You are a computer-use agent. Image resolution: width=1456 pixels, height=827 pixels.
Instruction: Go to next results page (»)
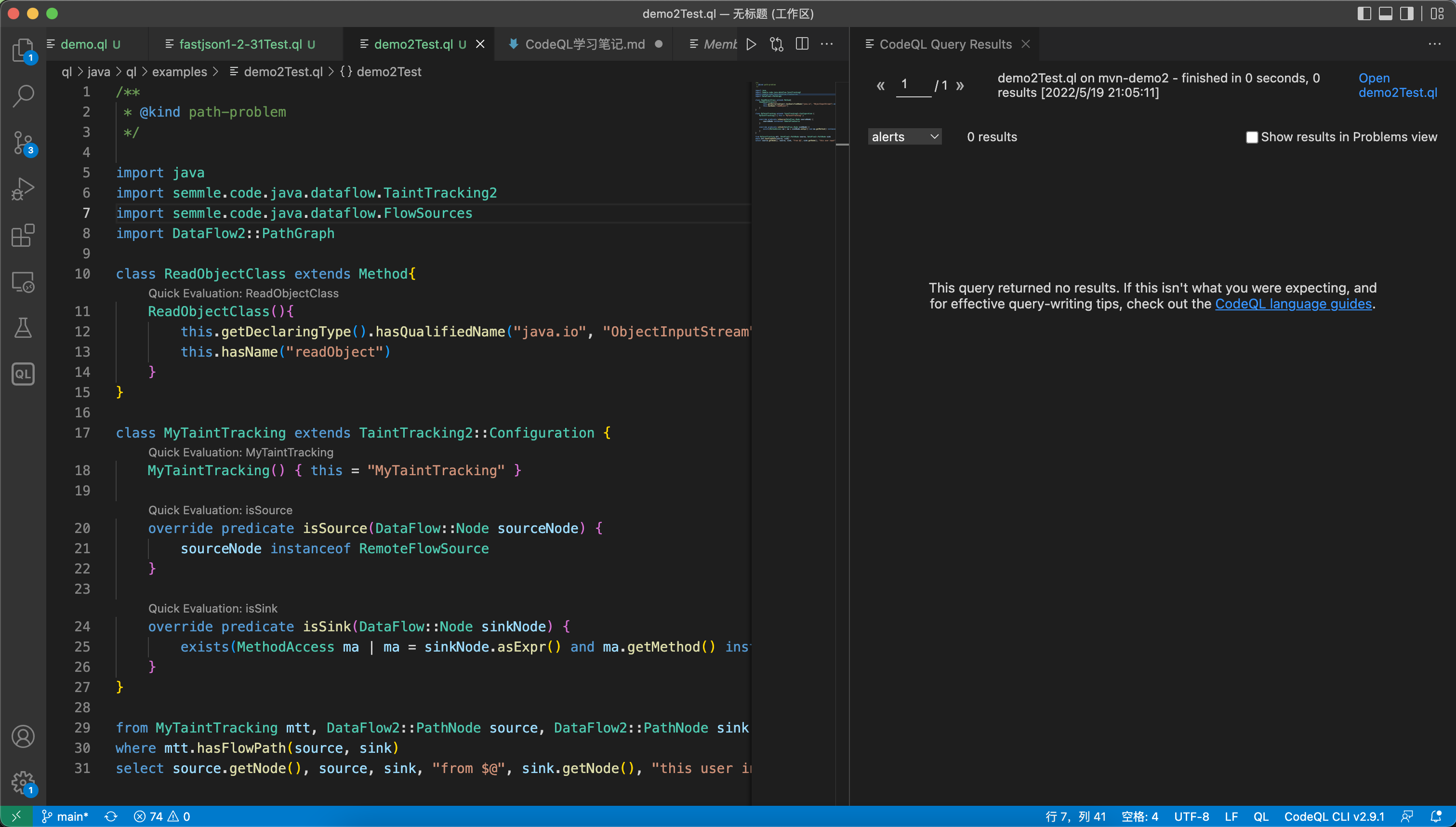tap(960, 86)
